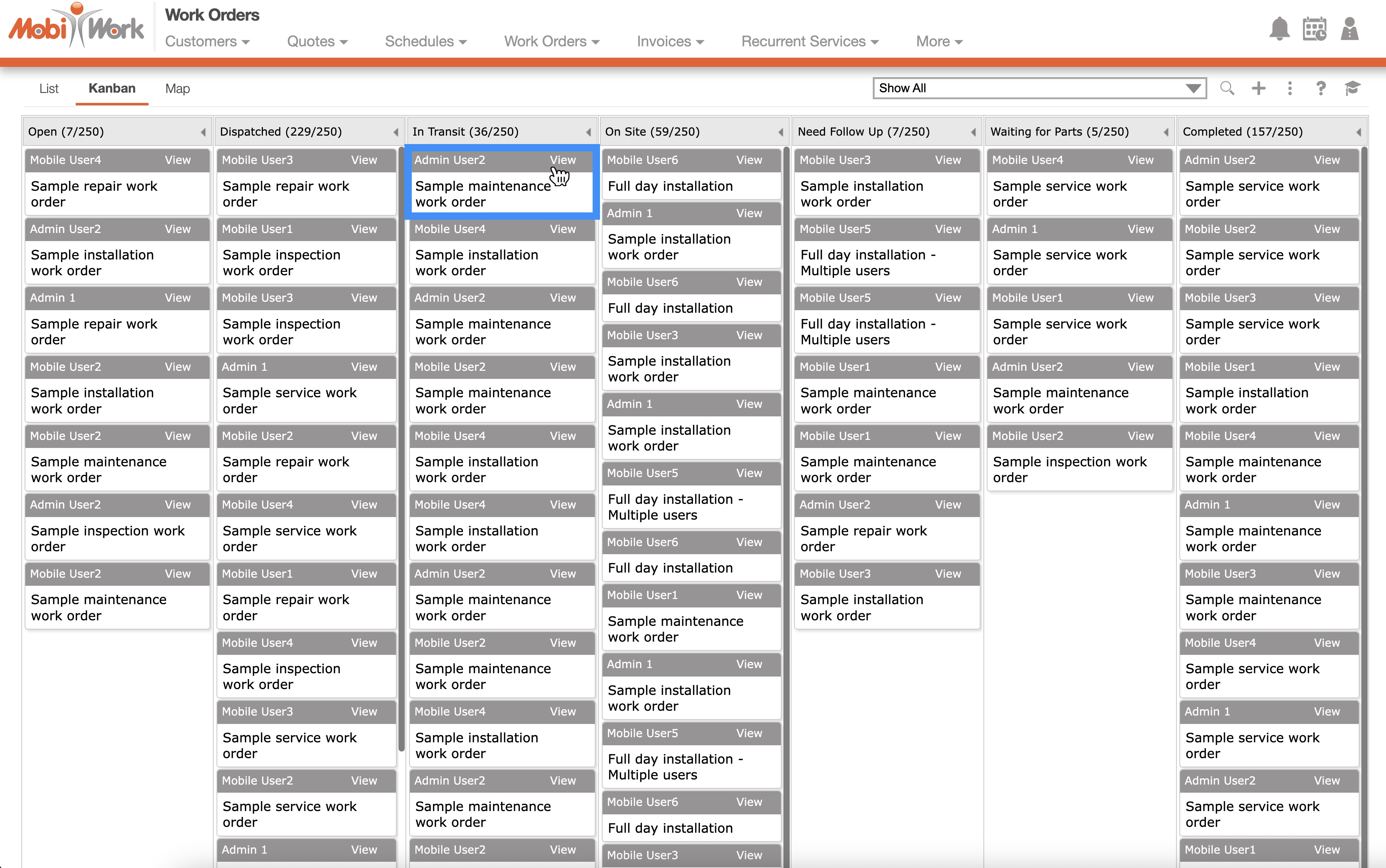Click the search magnifier icon

click(x=1227, y=89)
